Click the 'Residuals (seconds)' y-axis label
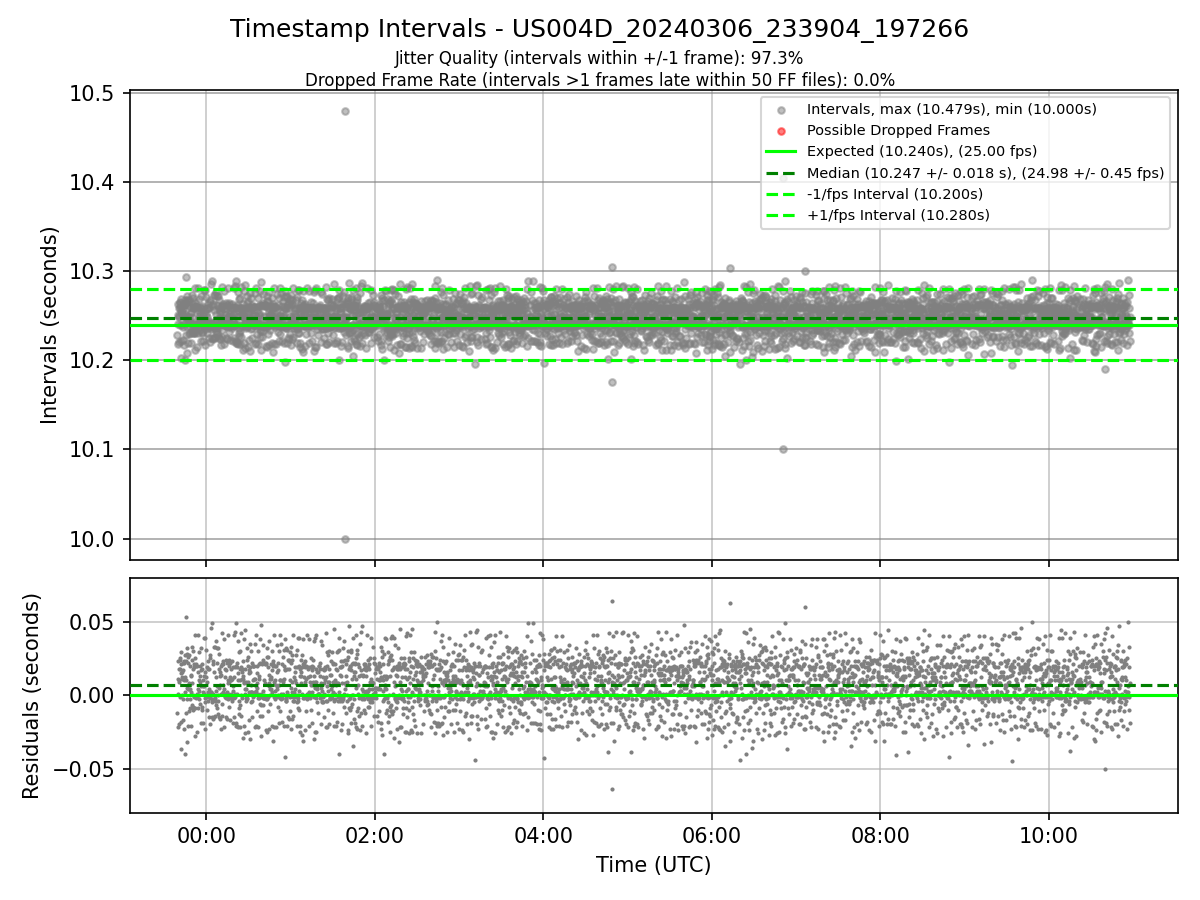 click(32, 696)
